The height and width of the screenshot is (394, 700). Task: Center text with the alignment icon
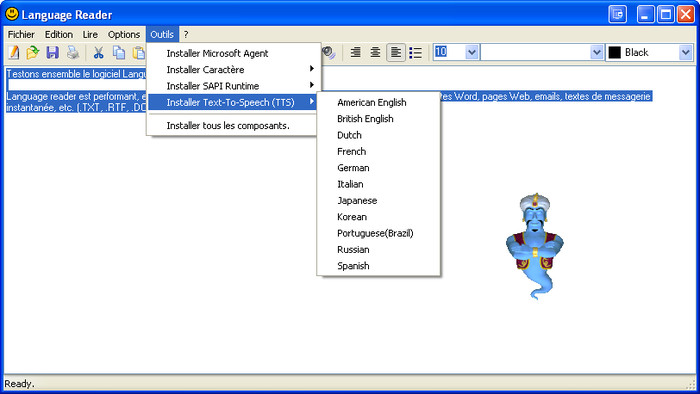[375, 53]
